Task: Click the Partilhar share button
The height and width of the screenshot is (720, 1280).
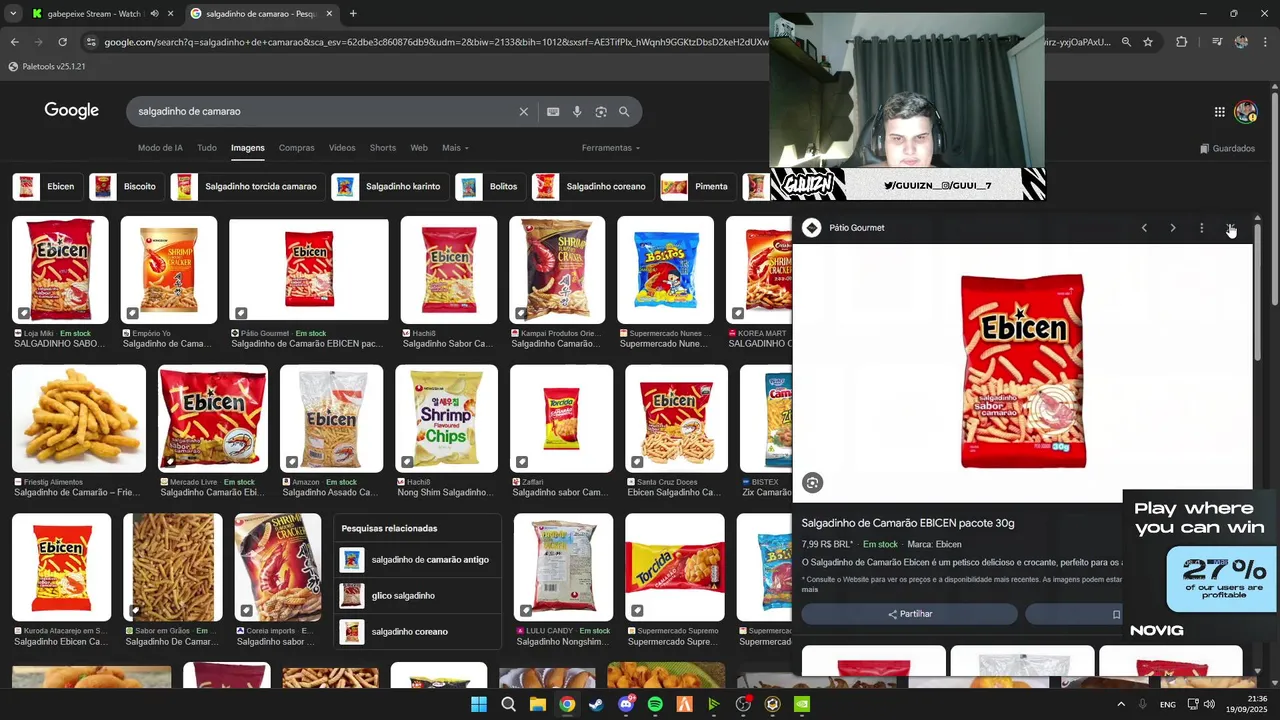Action: [x=909, y=614]
